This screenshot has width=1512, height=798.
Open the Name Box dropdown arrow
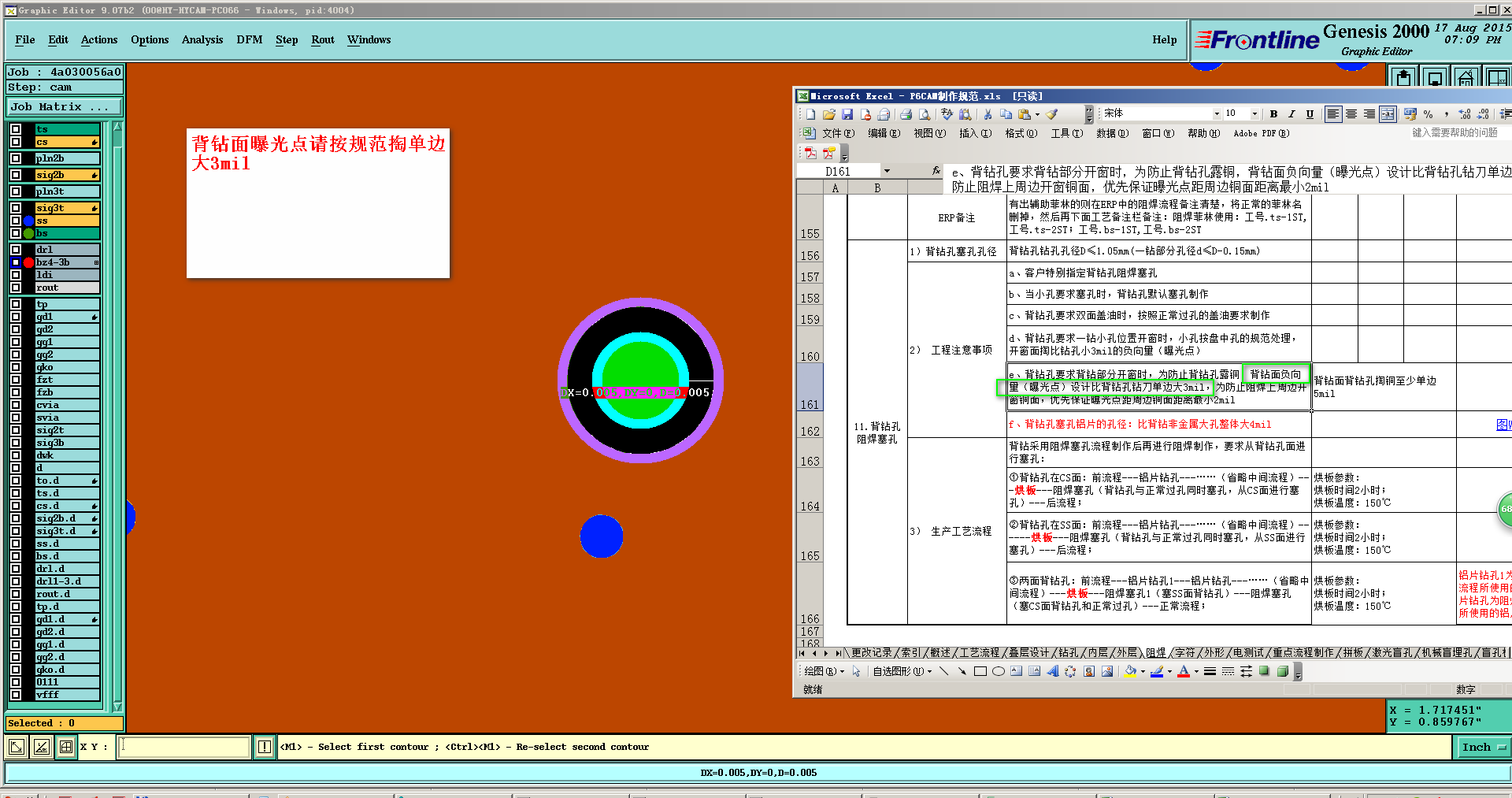(x=887, y=171)
